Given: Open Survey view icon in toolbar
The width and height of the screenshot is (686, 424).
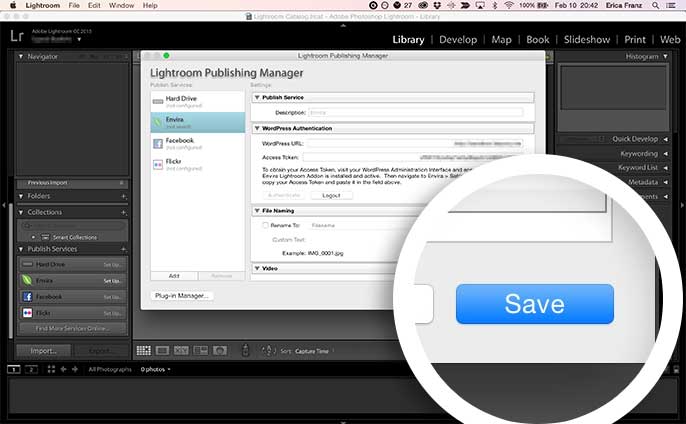Looking at the screenshot, I should 200,350.
